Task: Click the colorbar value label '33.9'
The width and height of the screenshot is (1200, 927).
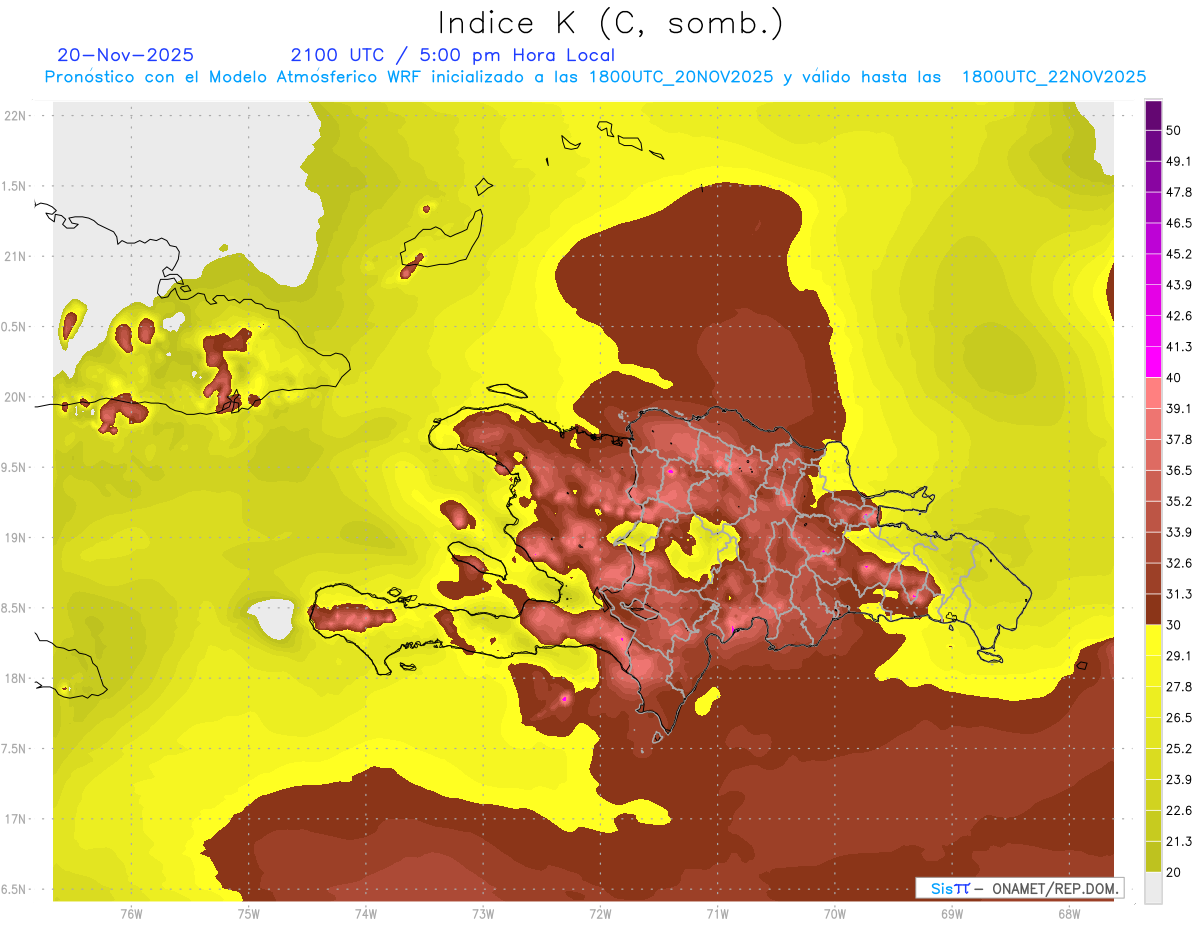Action: coord(1179,532)
